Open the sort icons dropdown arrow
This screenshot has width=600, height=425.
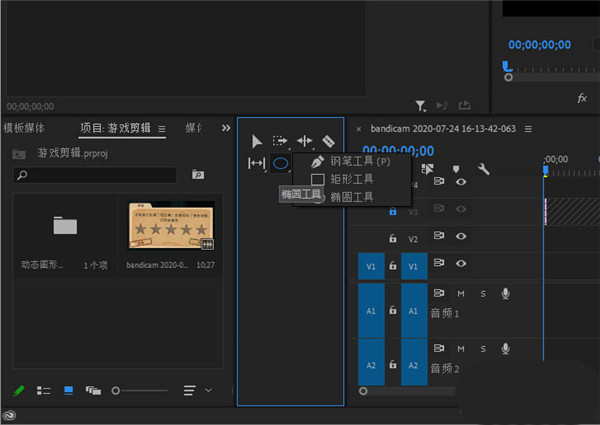(208, 390)
